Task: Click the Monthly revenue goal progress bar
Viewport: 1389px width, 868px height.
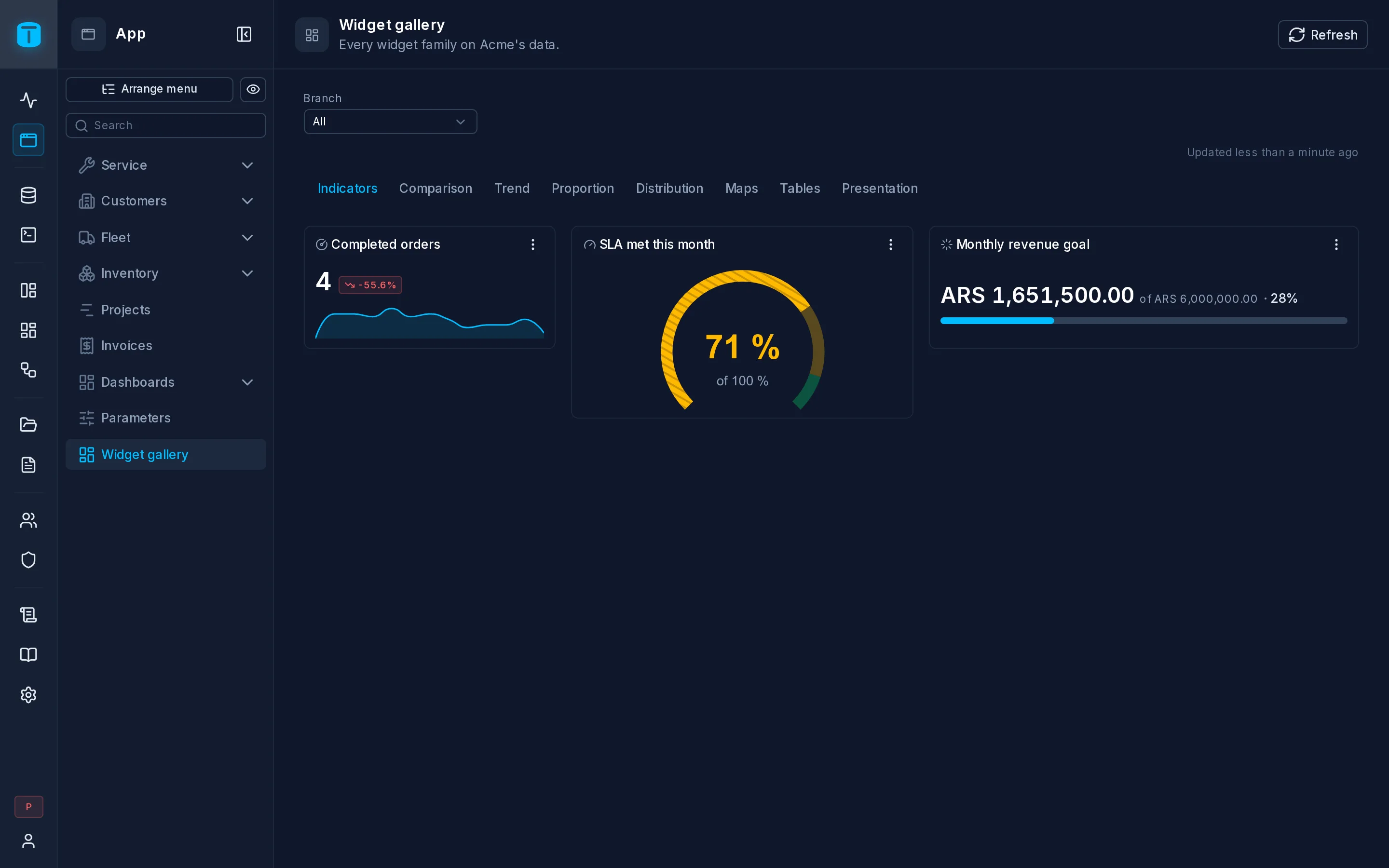Action: [x=1144, y=321]
